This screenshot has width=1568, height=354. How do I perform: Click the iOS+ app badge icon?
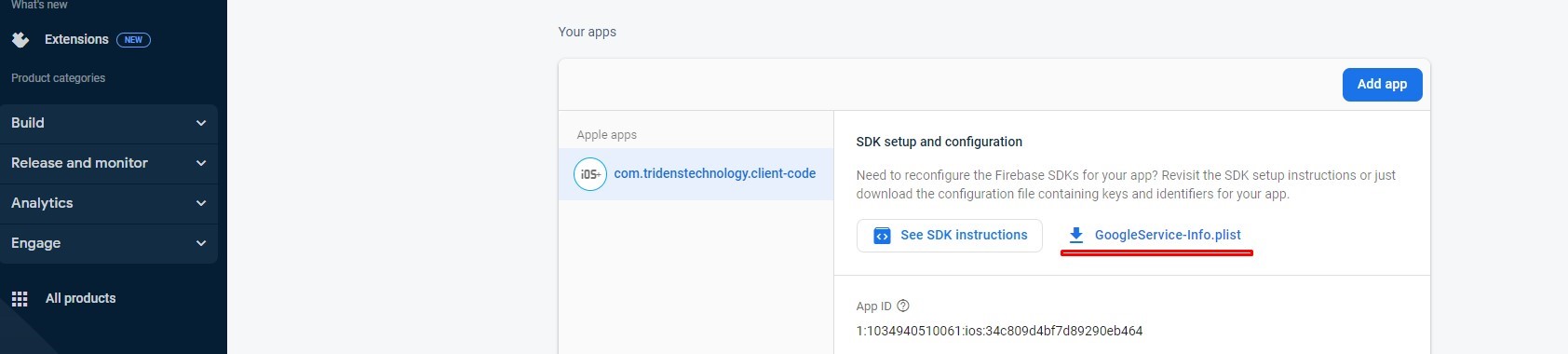[x=590, y=174]
